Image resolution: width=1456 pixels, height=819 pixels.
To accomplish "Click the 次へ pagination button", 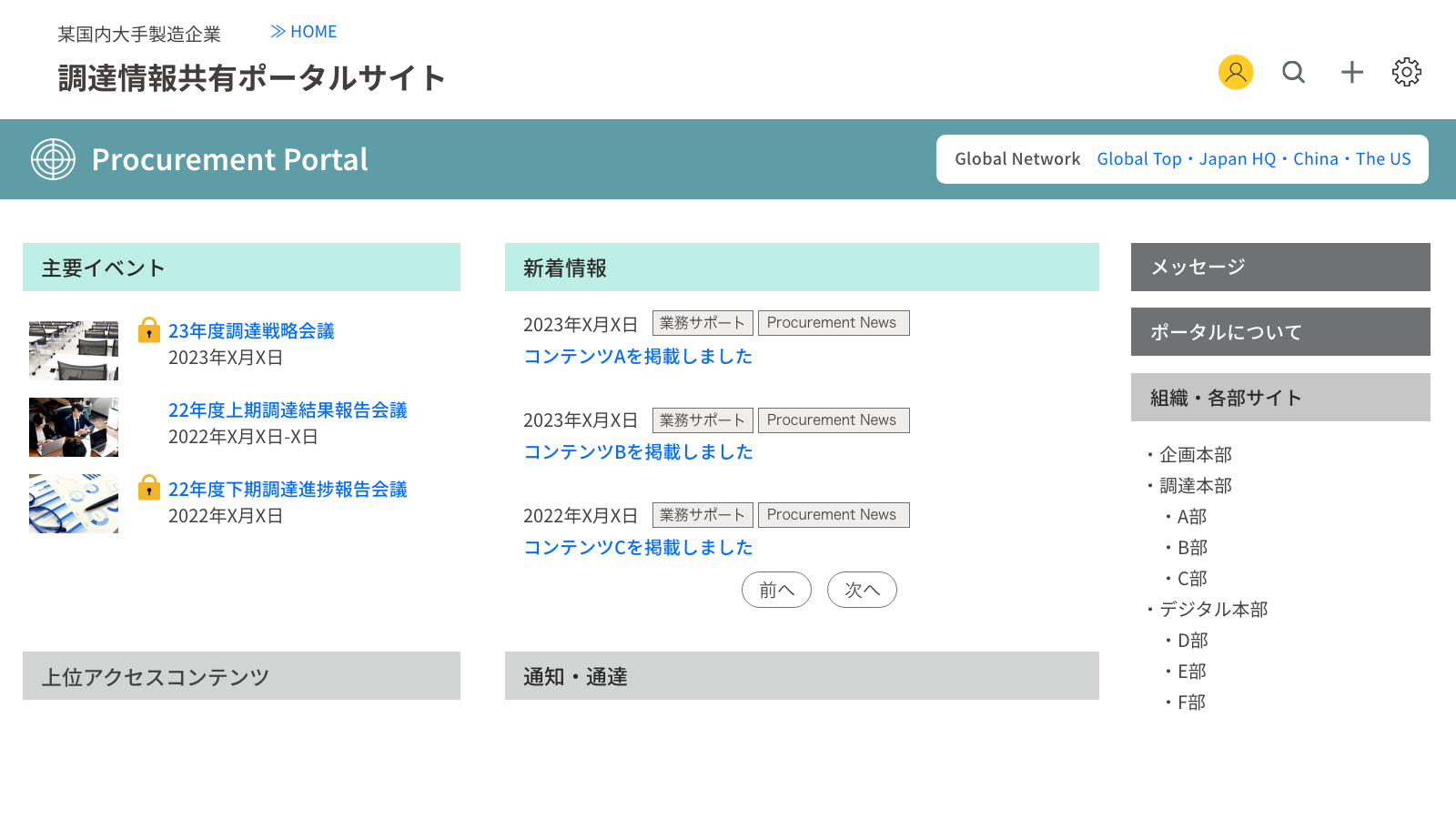I will click(x=862, y=590).
